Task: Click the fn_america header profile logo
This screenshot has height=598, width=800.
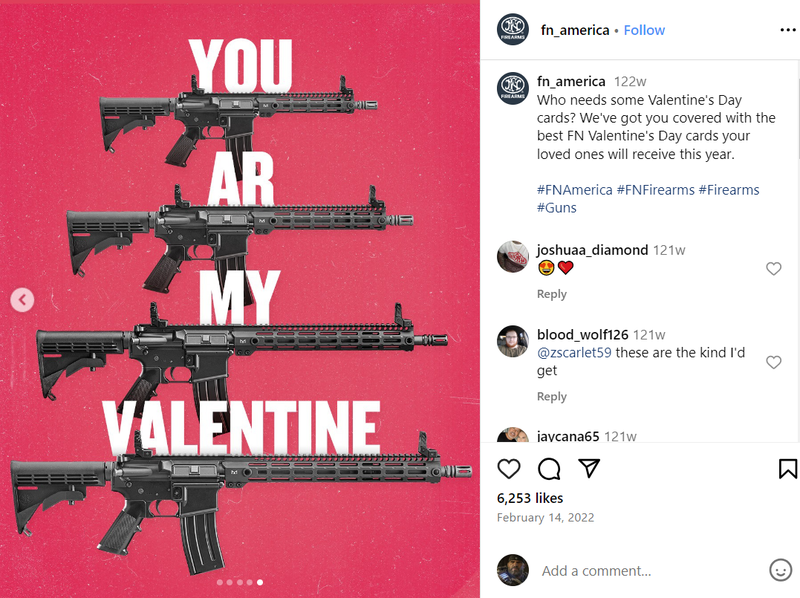Action: pyautogui.click(x=513, y=30)
